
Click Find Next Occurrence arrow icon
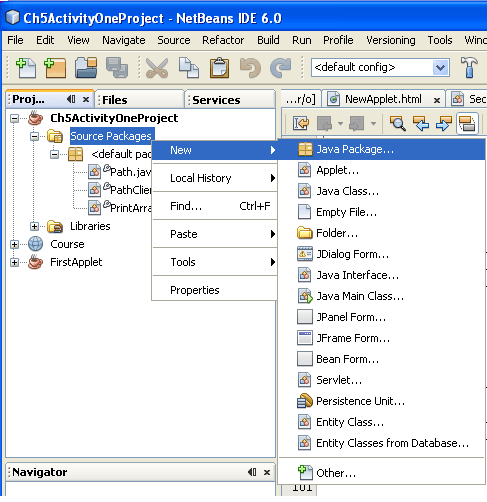(443, 124)
